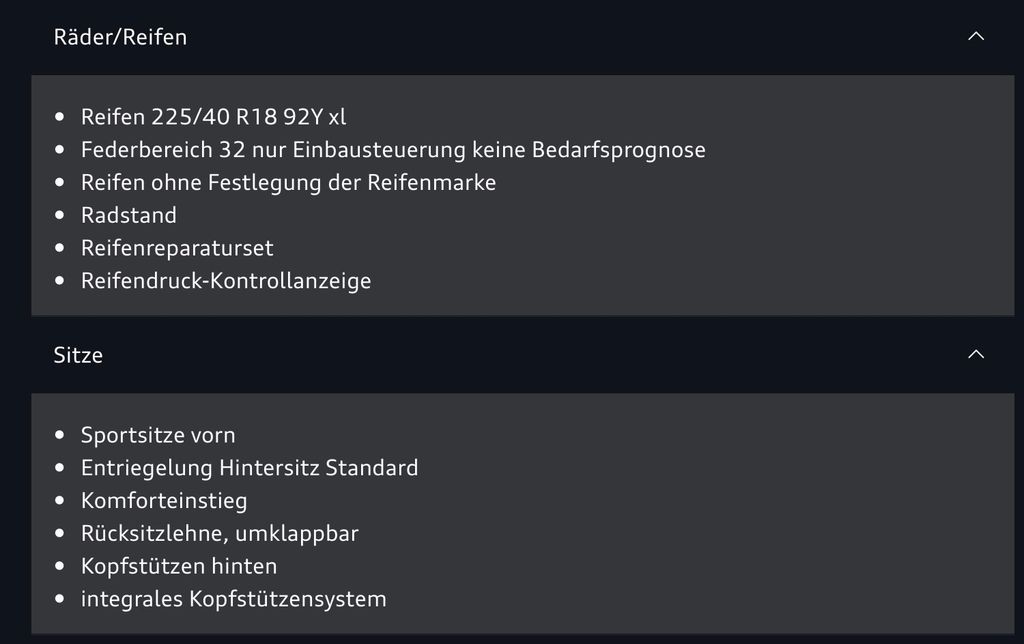
Task: Select 'Reifen 225/40 R18 92Y xl' entry
Action: (x=213, y=117)
